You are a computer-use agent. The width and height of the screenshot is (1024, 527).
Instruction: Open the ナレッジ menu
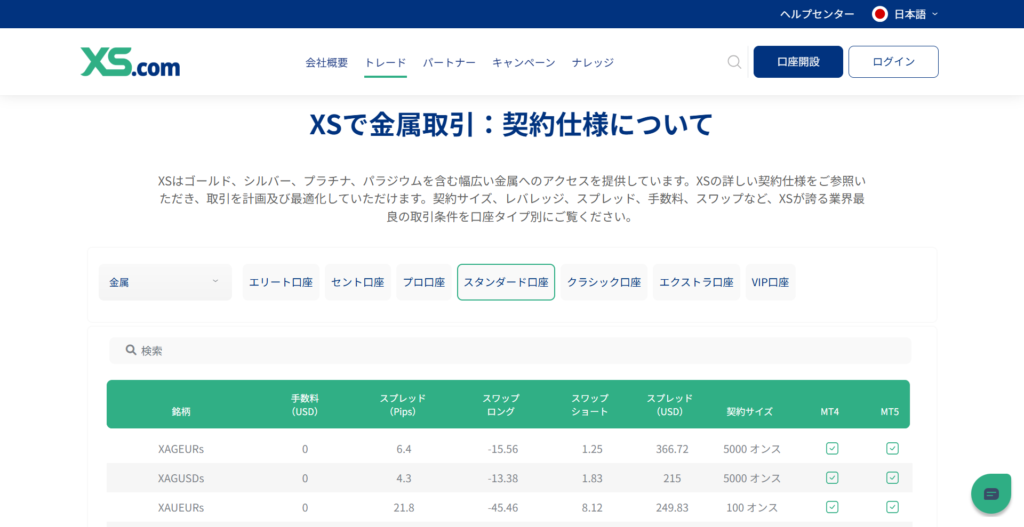[x=593, y=63]
